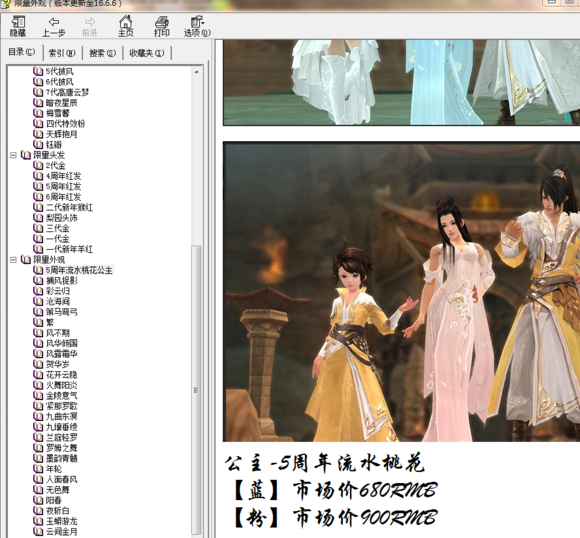Image resolution: width=580 pixels, height=538 pixels.
Task: Click the character outfit preview image
Action: (x=402, y=292)
